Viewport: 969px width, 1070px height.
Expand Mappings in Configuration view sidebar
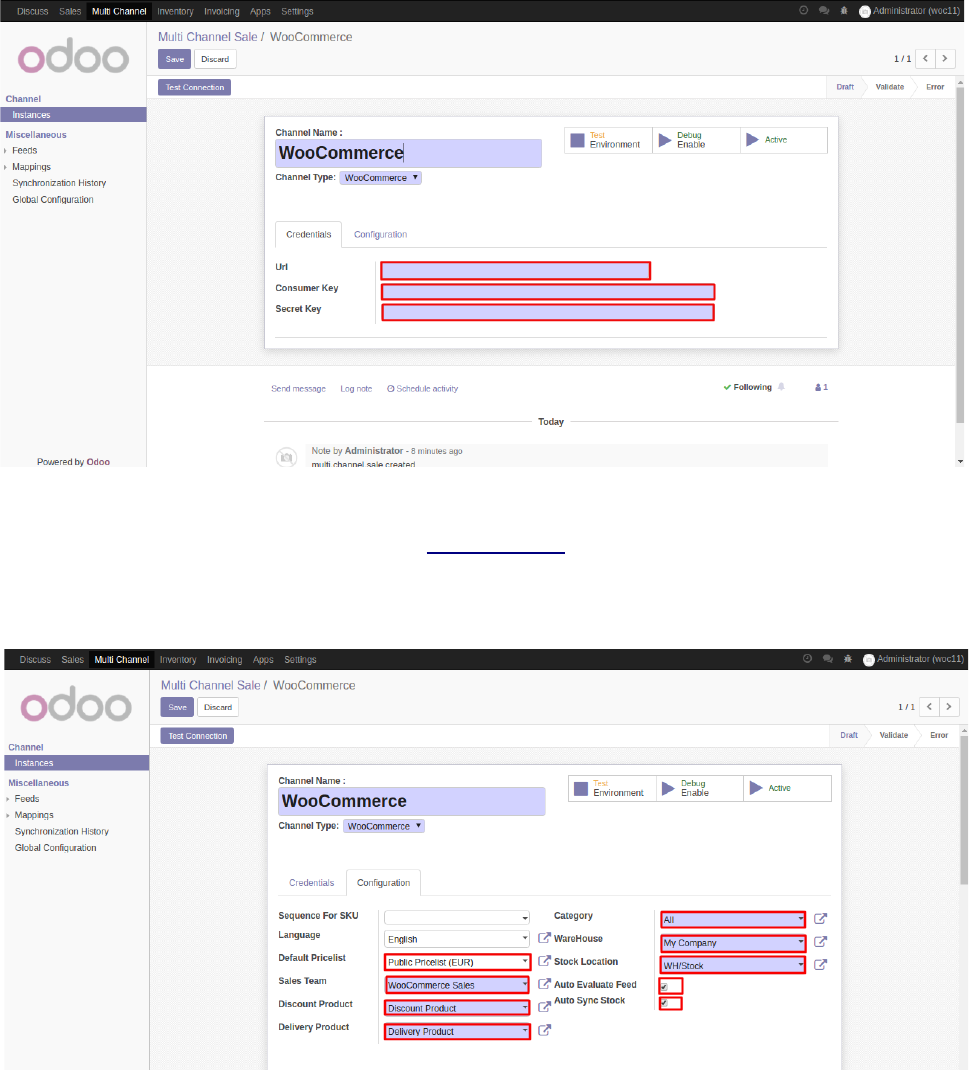[x=33, y=815]
